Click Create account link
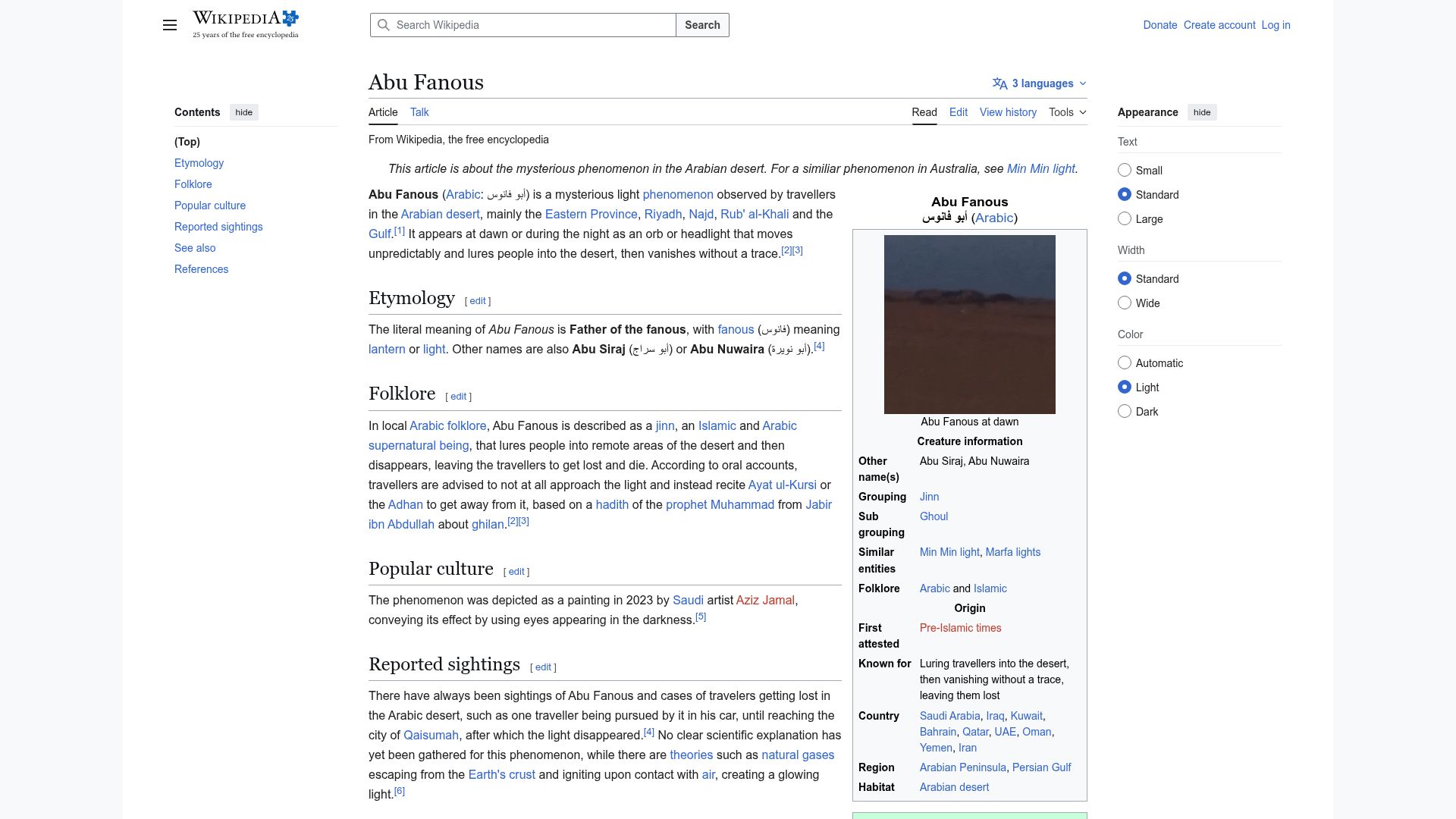This screenshot has height=819, width=1456. [1219, 25]
